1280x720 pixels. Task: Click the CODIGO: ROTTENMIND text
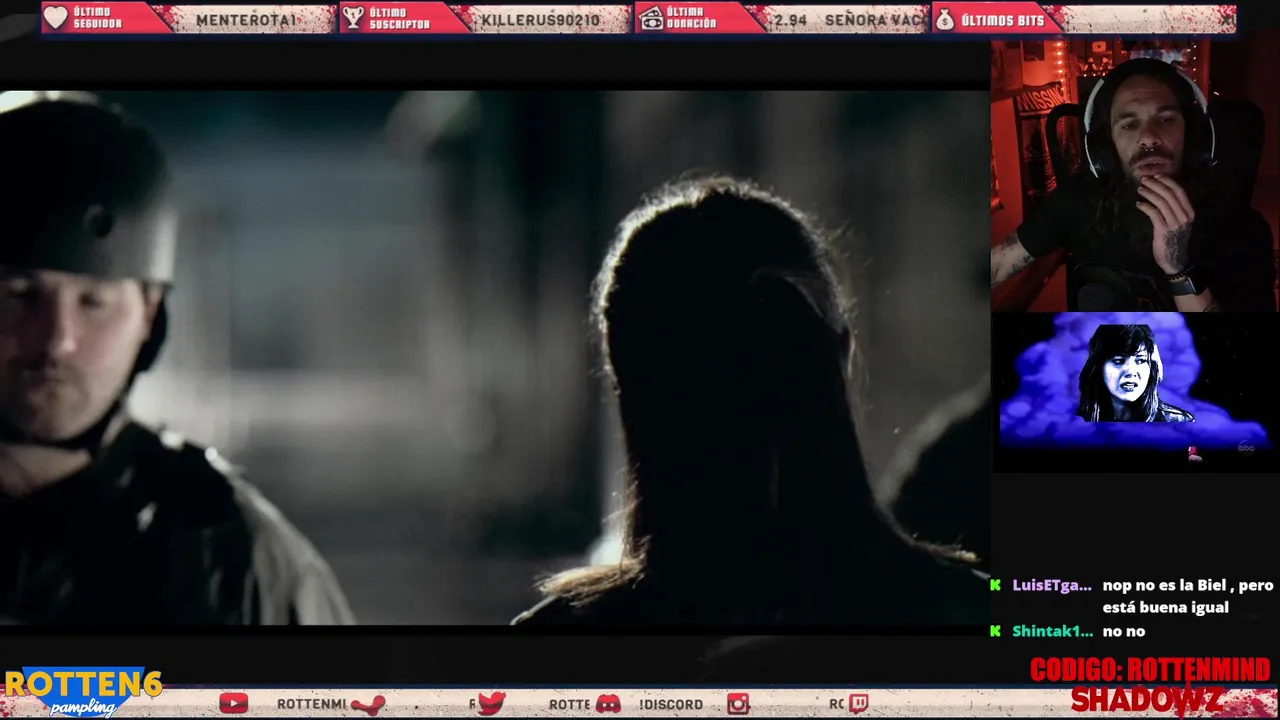(x=1150, y=670)
